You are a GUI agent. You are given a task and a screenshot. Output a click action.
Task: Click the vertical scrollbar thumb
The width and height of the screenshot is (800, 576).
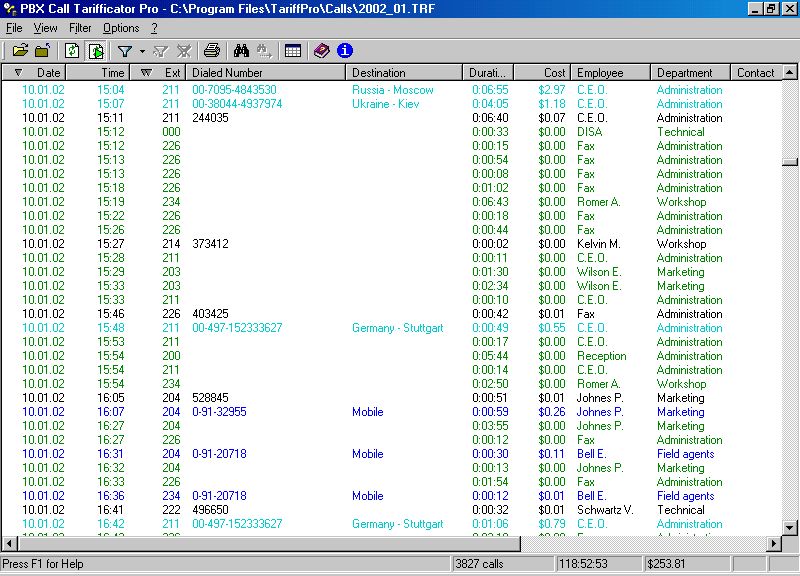(790, 162)
